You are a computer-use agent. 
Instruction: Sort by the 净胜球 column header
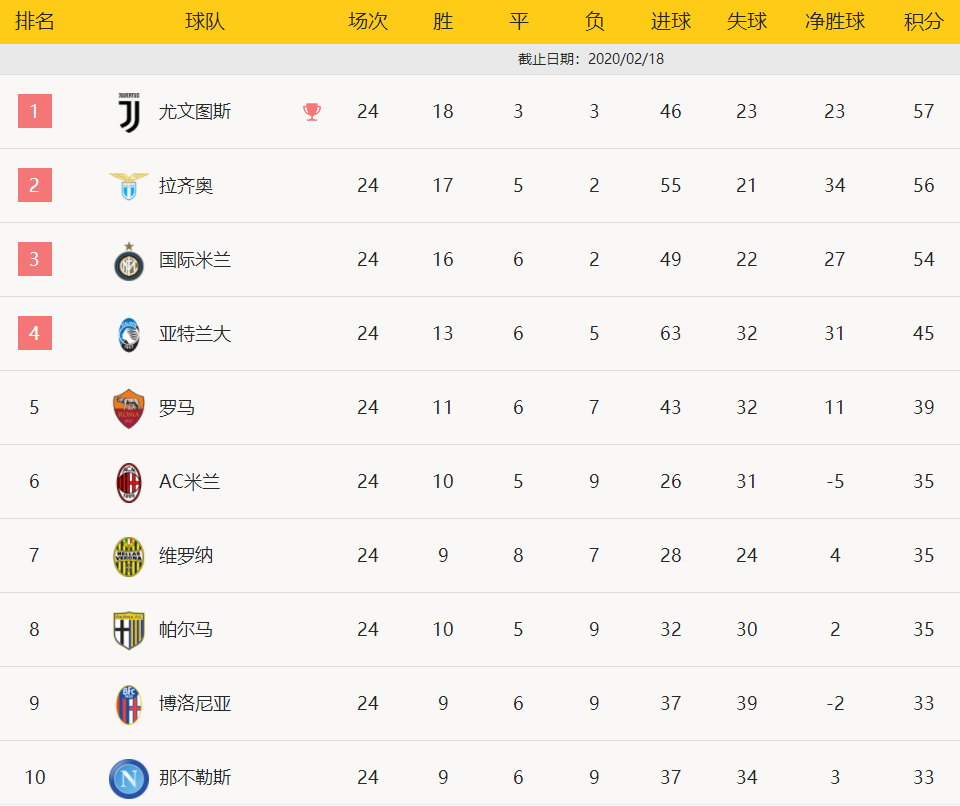[834, 21]
